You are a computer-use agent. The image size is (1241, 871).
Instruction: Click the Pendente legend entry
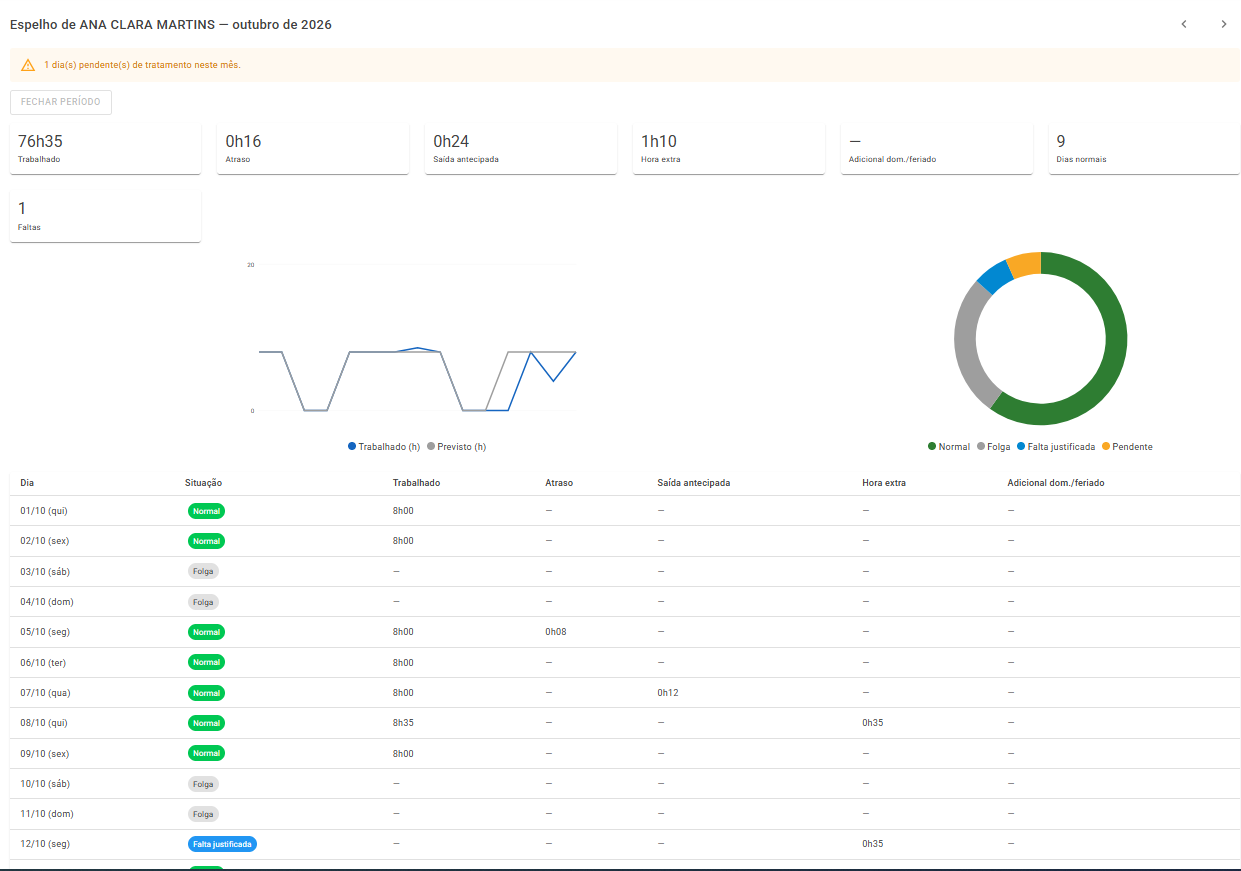click(x=1127, y=447)
